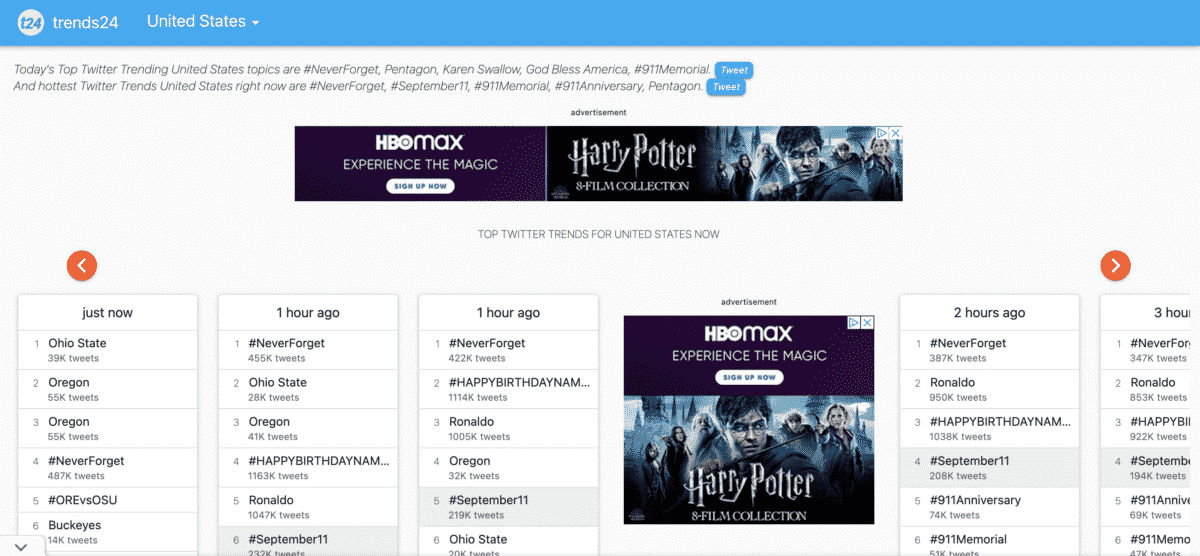Screen dimensions: 1200x556
Task: Click SIGN UP NOW in the square ad
Action: (749, 377)
